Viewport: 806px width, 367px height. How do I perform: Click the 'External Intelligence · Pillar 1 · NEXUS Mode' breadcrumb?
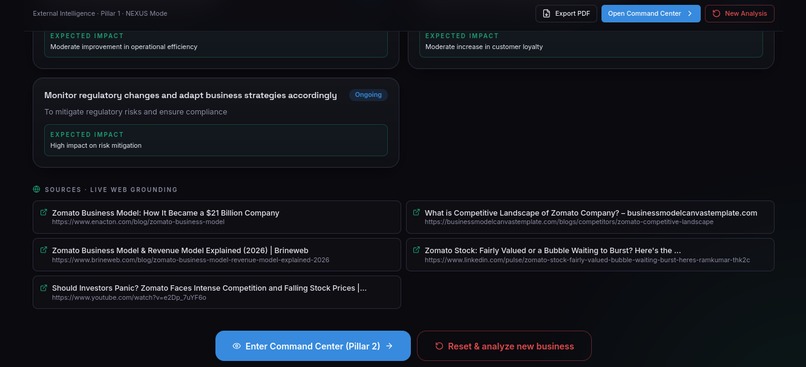100,14
